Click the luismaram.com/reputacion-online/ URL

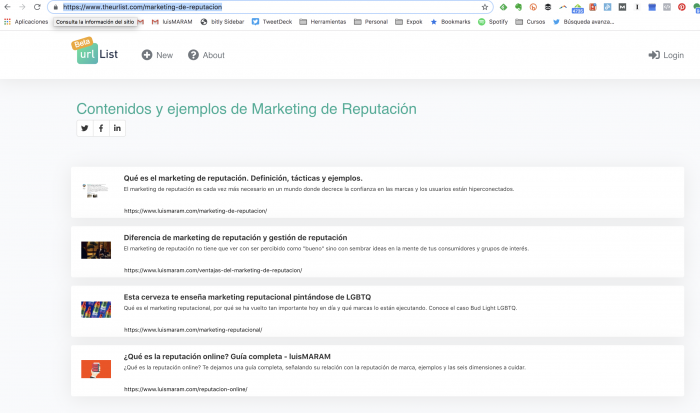click(x=185, y=389)
